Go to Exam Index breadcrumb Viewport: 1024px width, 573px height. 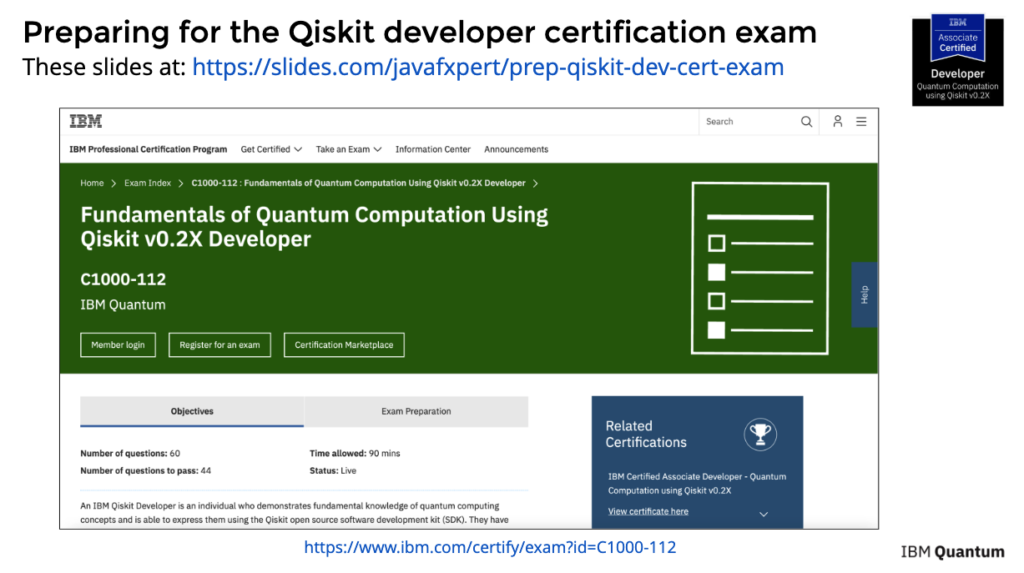(x=148, y=183)
